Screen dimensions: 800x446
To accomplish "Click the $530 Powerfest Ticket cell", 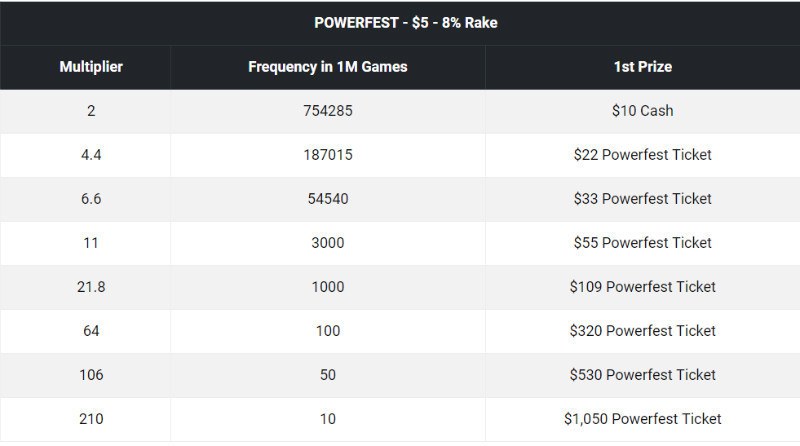I will coord(642,375).
